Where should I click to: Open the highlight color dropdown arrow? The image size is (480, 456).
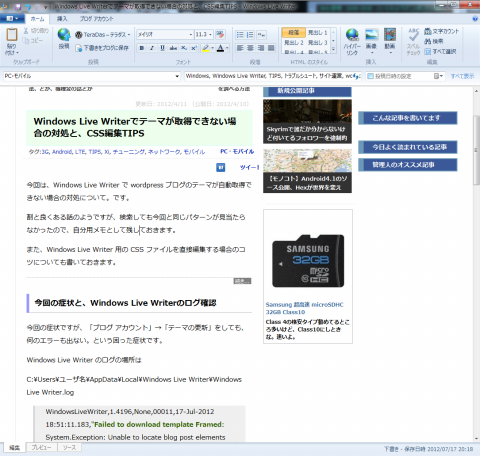213,48
